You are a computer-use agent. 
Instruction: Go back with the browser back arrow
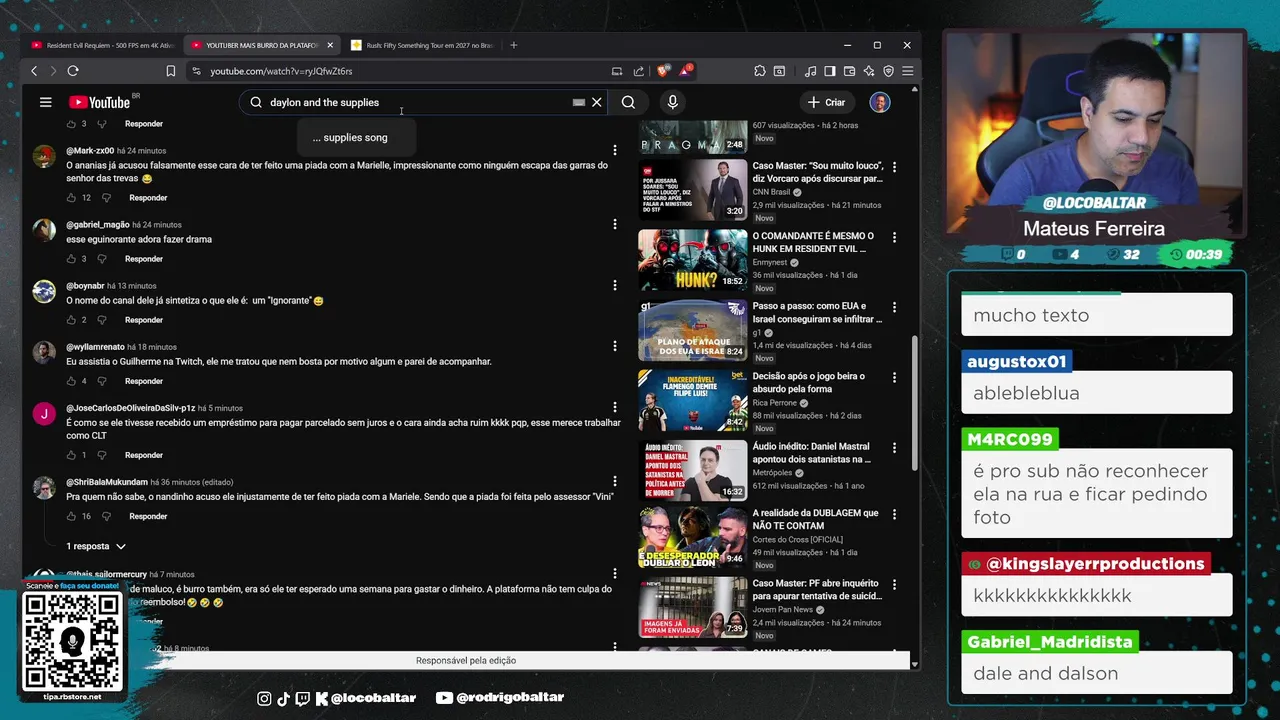[34, 71]
